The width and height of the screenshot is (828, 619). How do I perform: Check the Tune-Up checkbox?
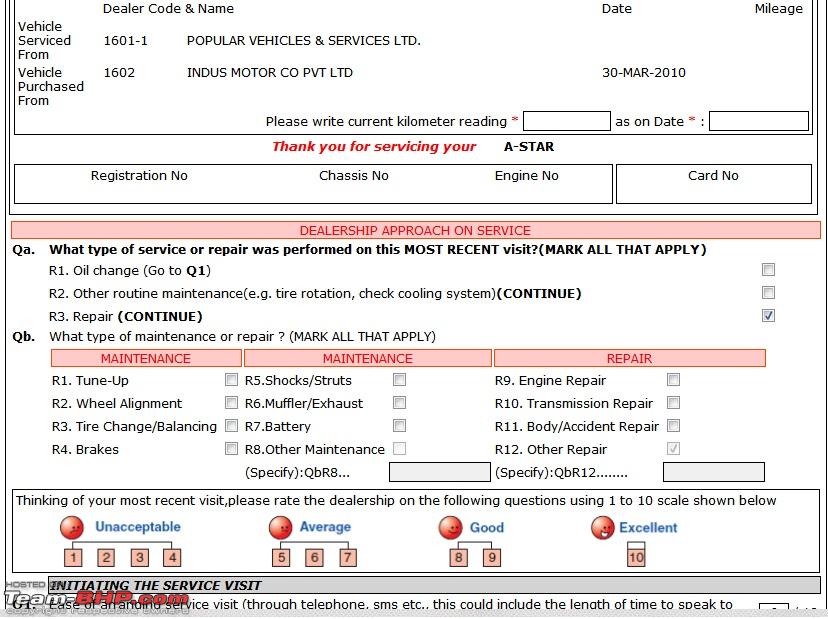coord(231,380)
